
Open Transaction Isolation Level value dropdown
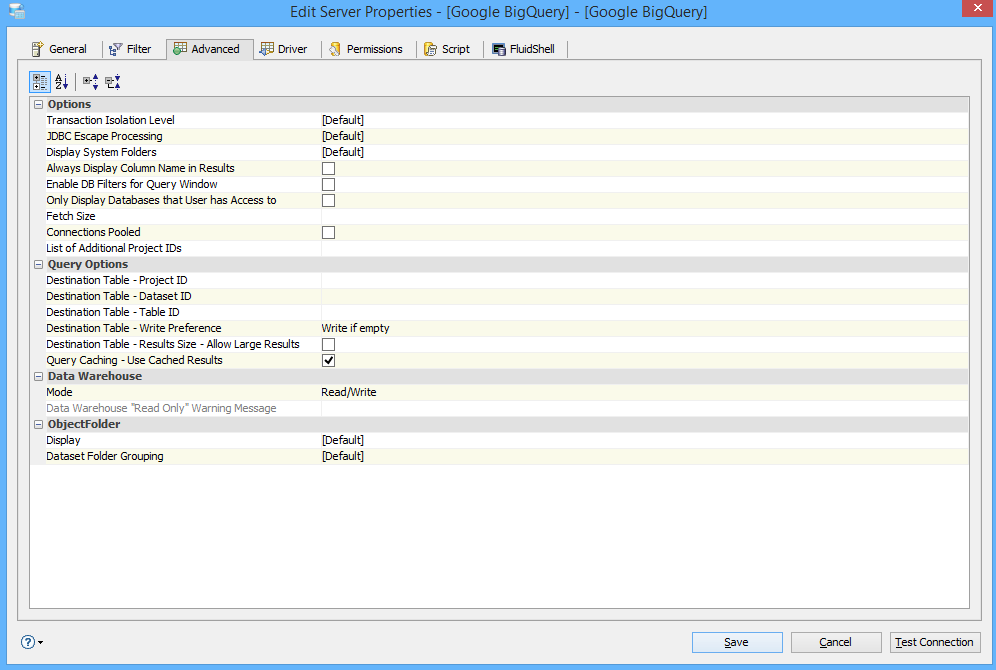pos(645,120)
